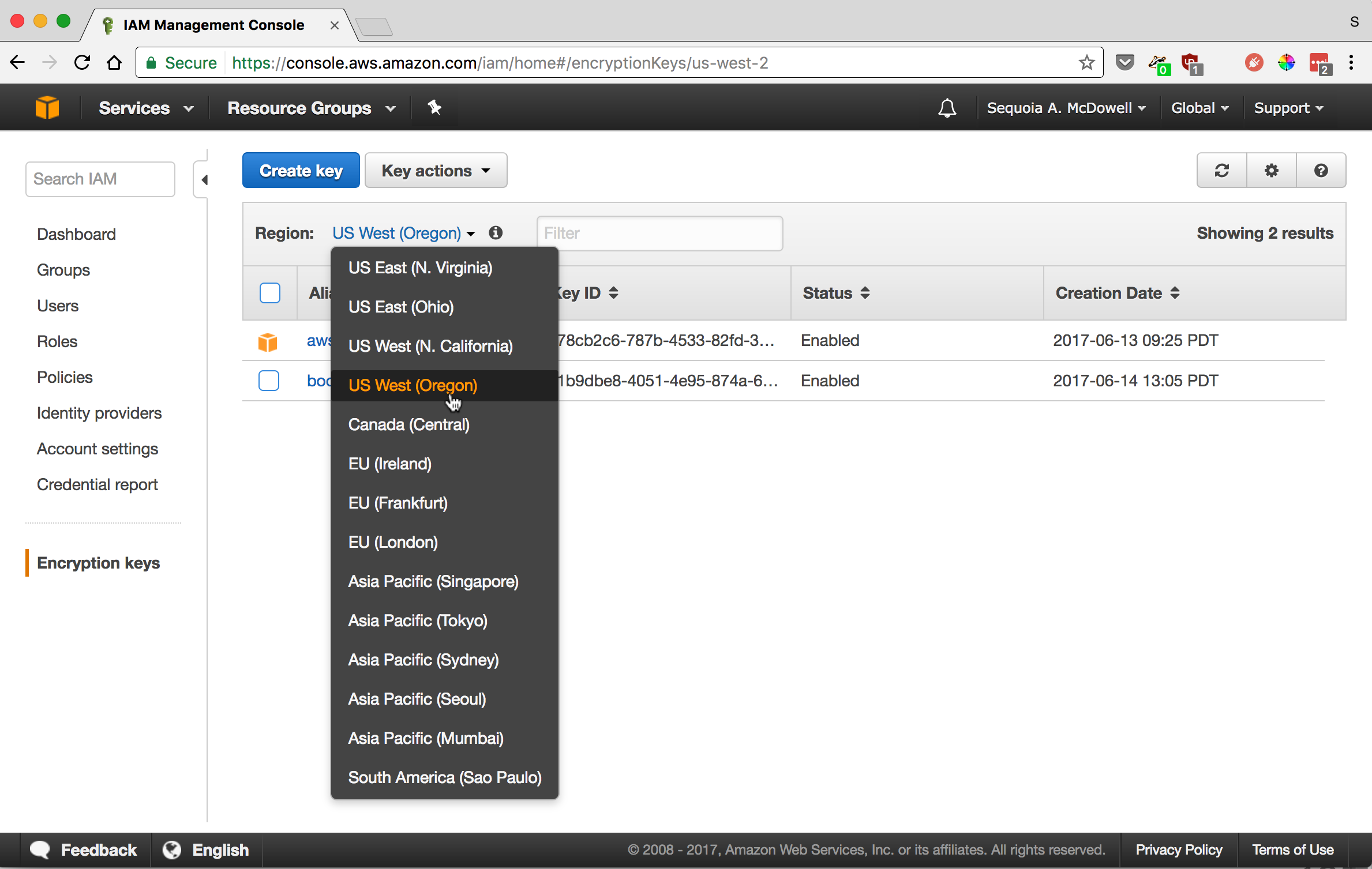Click the color wheel extension icon
Screen dimensions: 1372x869
tap(1286, 62)
